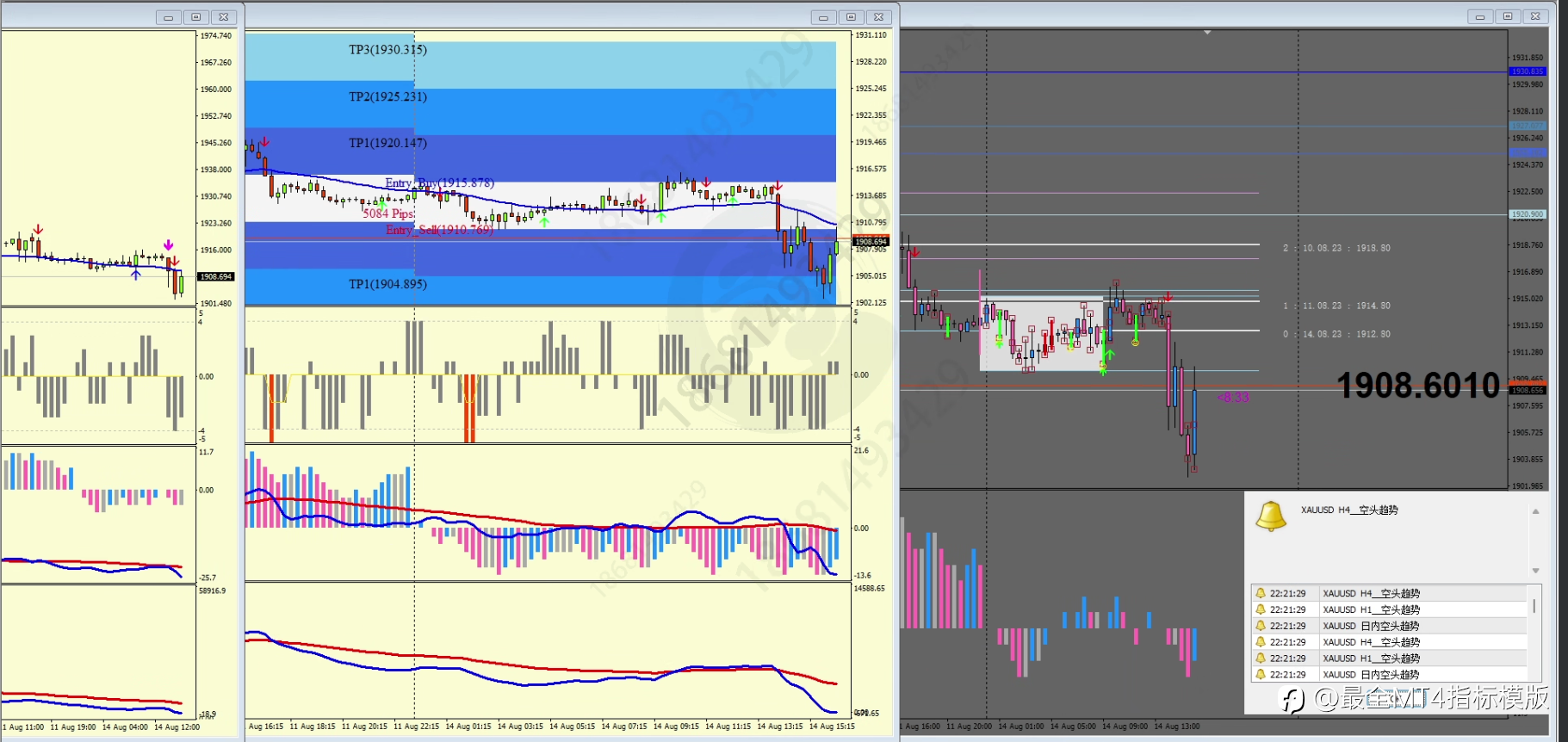Close the left chart window
Image resolution: width=1568 pixels, height=742 pixels.
pyautogui.click(x=224, y=17)
